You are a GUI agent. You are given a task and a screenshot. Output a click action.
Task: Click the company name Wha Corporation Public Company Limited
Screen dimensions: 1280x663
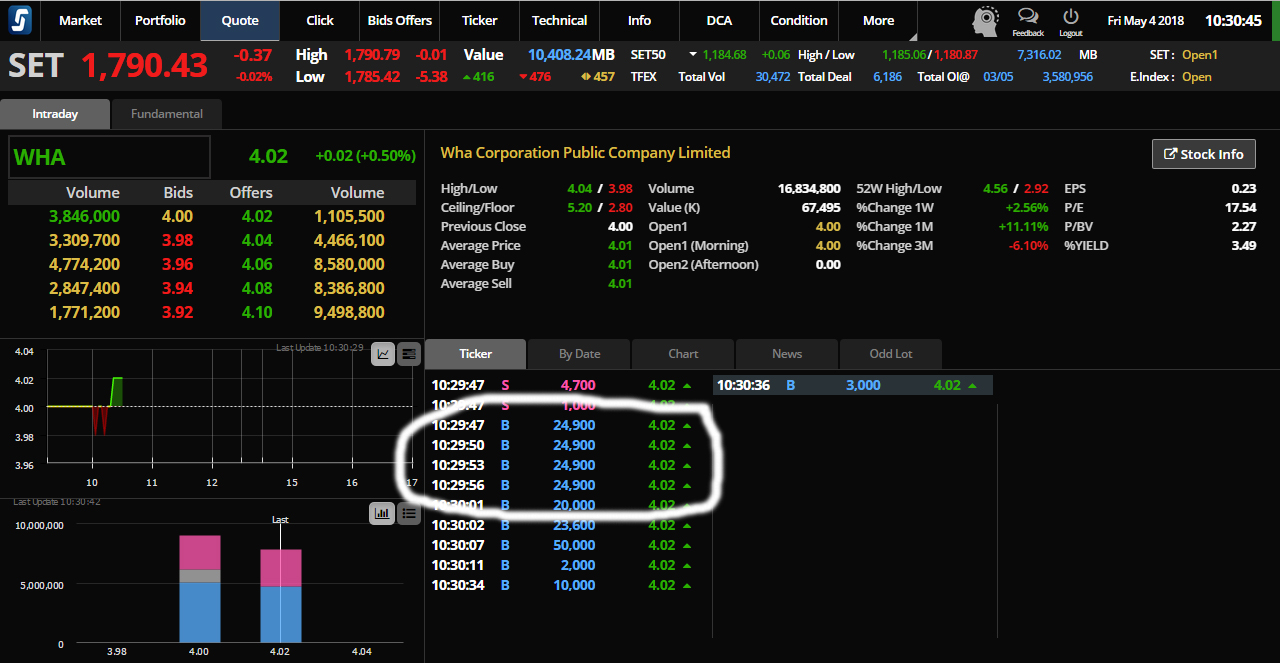tap(585, 153)
